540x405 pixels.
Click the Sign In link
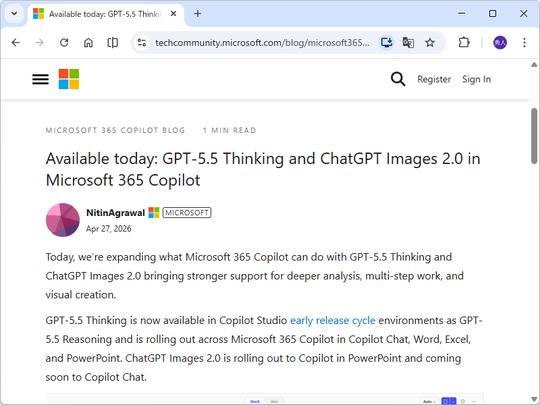pyautogui.click(x=476, y=79)
